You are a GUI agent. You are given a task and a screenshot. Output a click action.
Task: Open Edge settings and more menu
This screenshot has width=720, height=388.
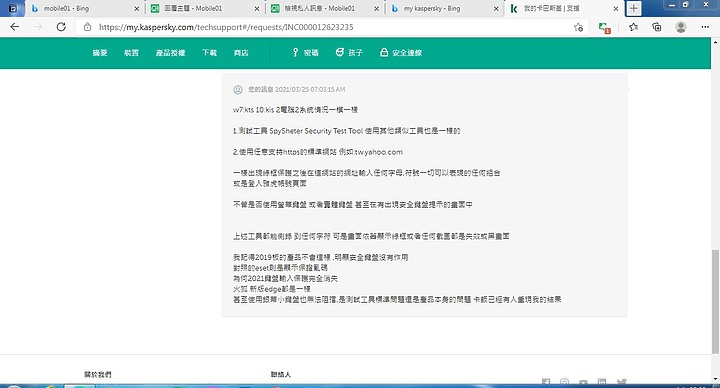(705, 27)
